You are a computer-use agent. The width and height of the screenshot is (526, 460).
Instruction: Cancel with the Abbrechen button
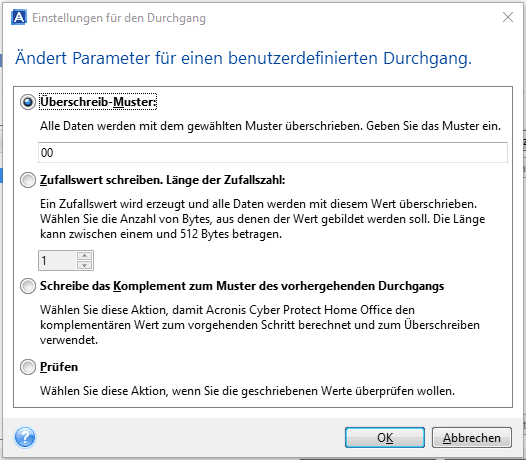(x=472, y=438)
